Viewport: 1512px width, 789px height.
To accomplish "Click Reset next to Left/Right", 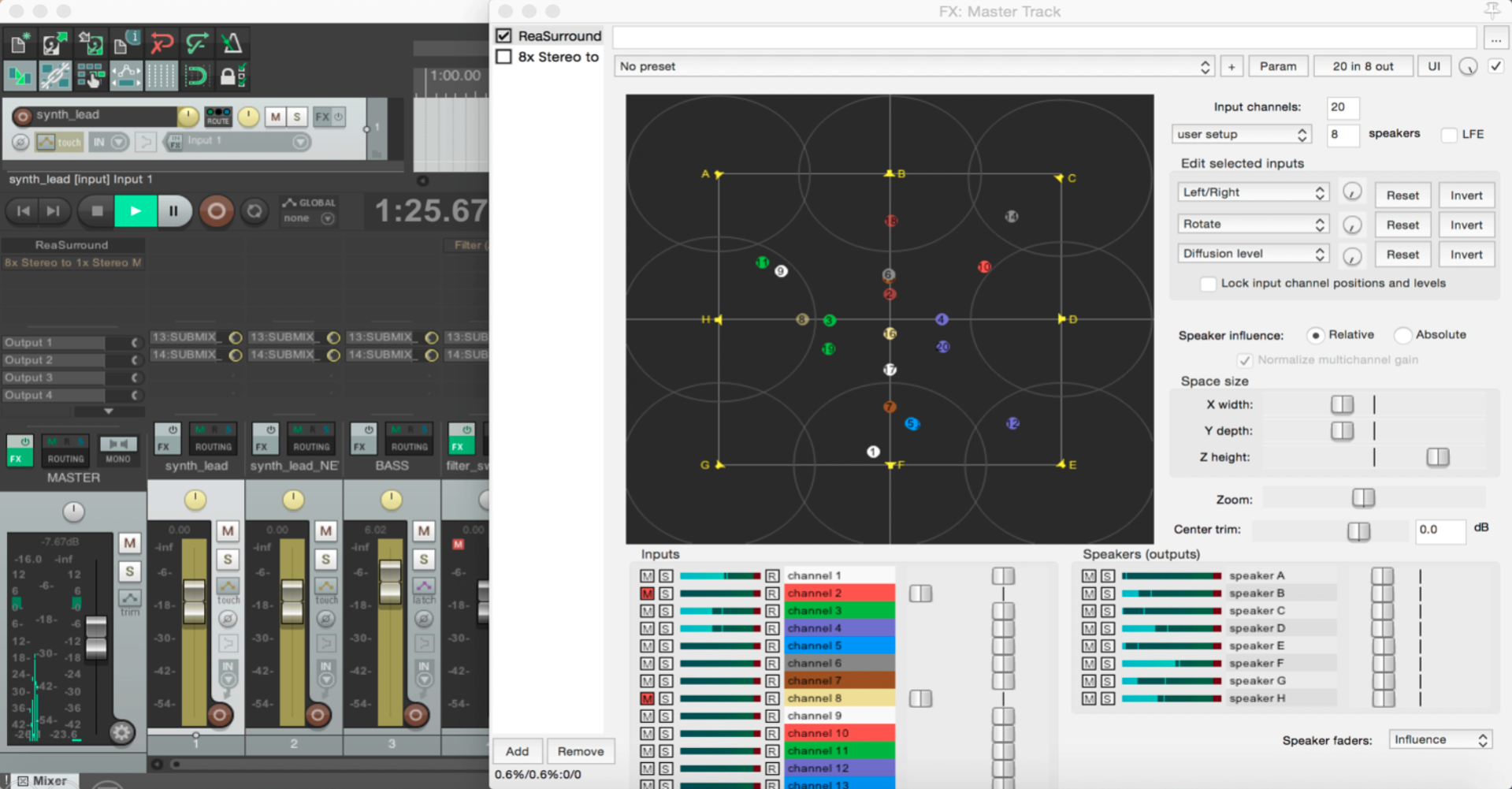I will point(1402,195).
